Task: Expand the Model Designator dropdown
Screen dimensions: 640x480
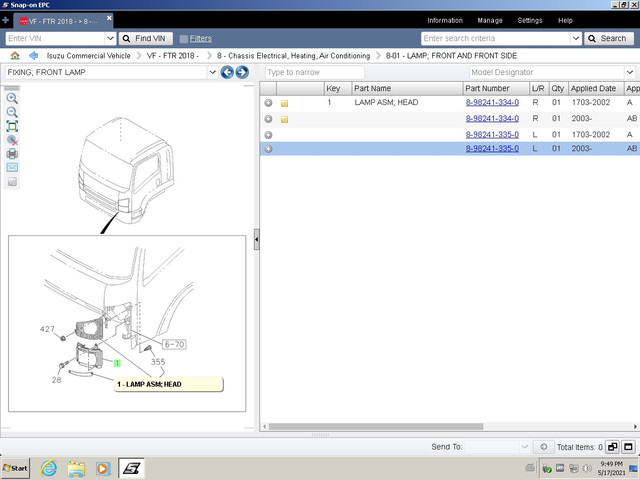Action: pyautogui.click(x=630, y=72)
